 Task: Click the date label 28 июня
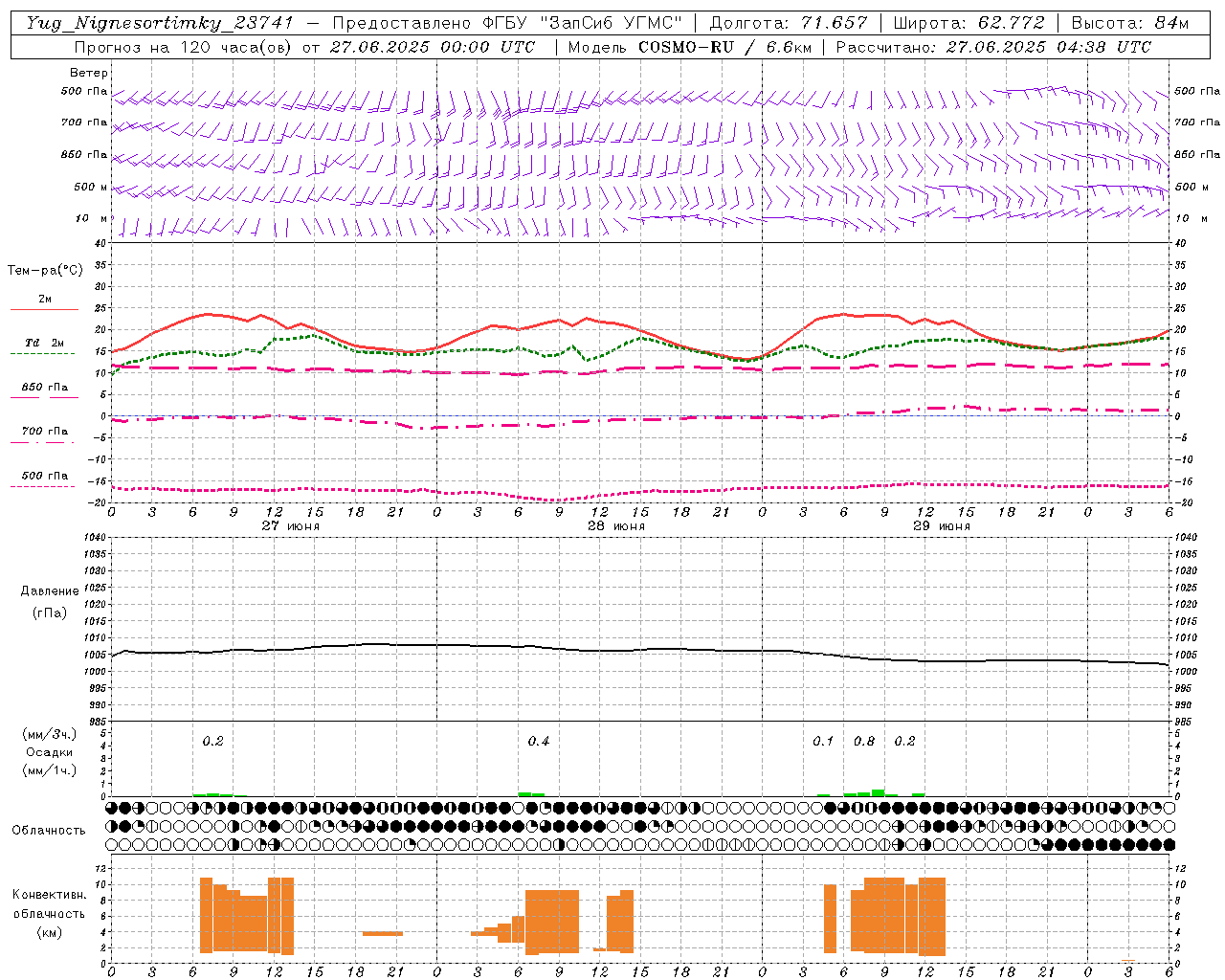point(616,526)
